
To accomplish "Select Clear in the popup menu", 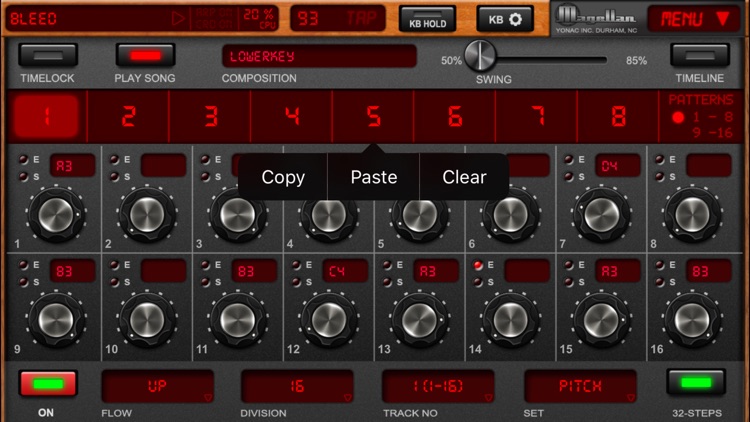I will coord(464,177).
